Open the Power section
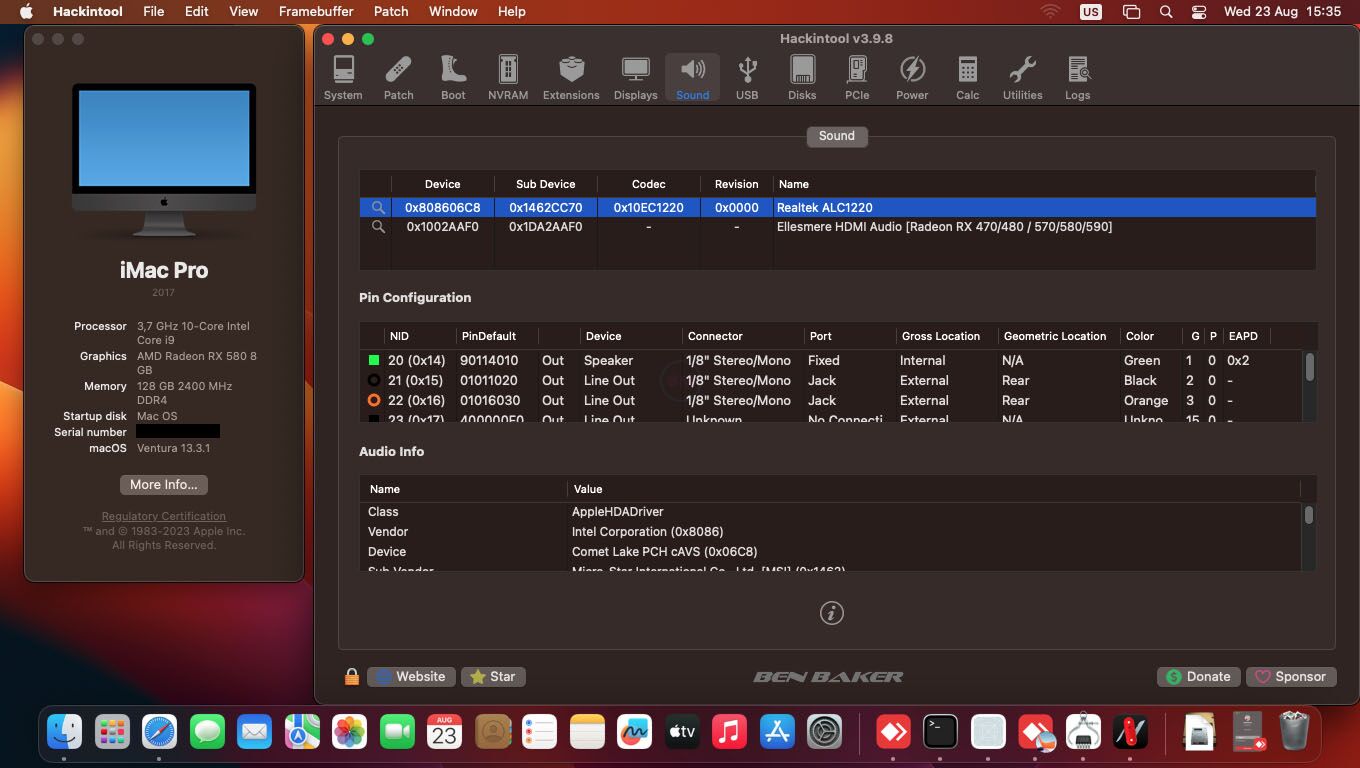1360x768 pixels. click(912, 78)
